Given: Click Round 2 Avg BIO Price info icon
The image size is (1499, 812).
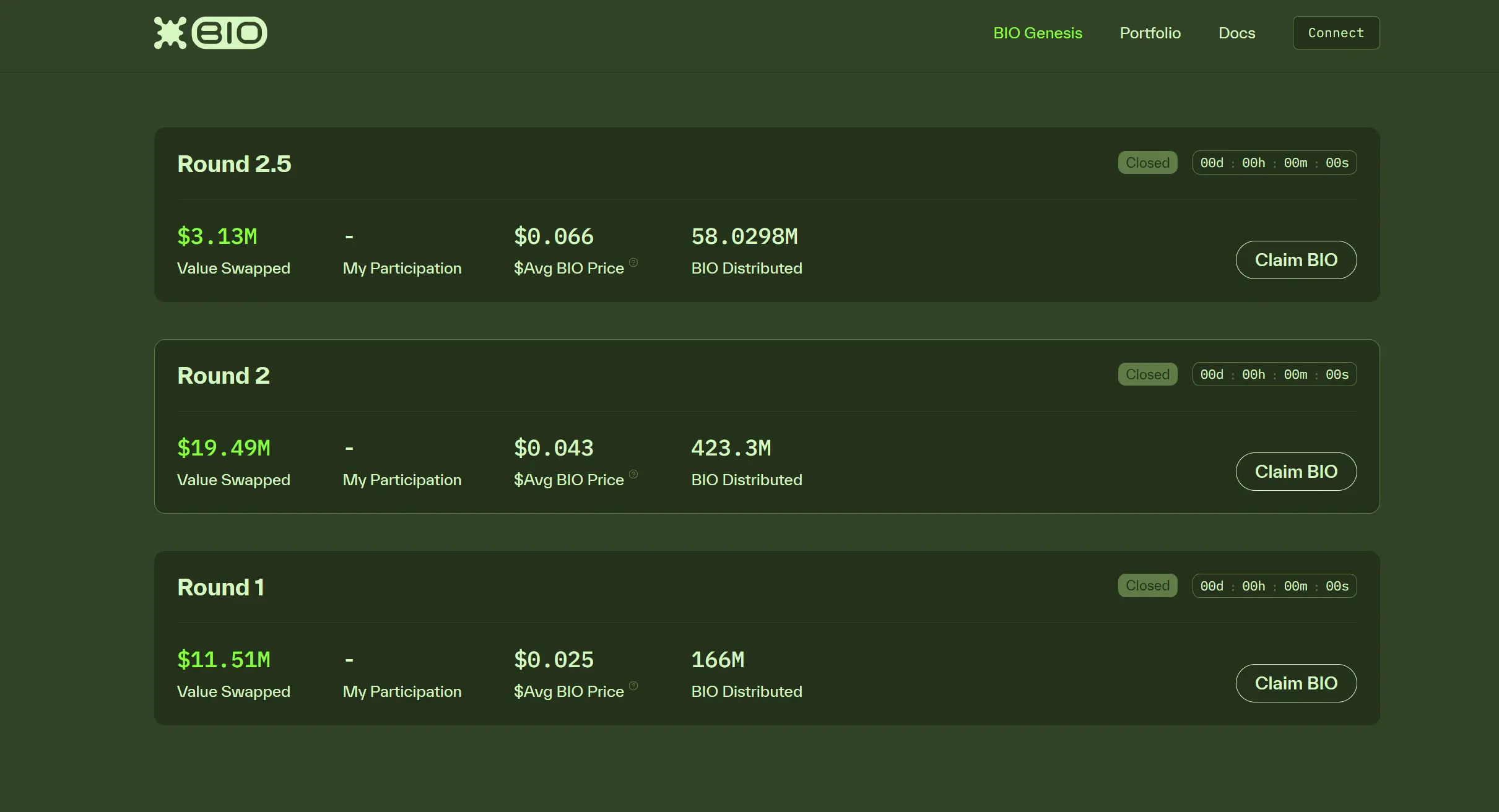Looking at the screenshot, I should point(633,474).
